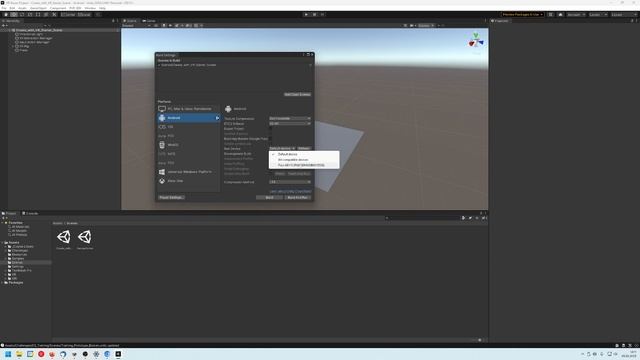Toggle the Center pivot mode button
The height and width of the screenshot is (360, 640).
tap(68, 14)
